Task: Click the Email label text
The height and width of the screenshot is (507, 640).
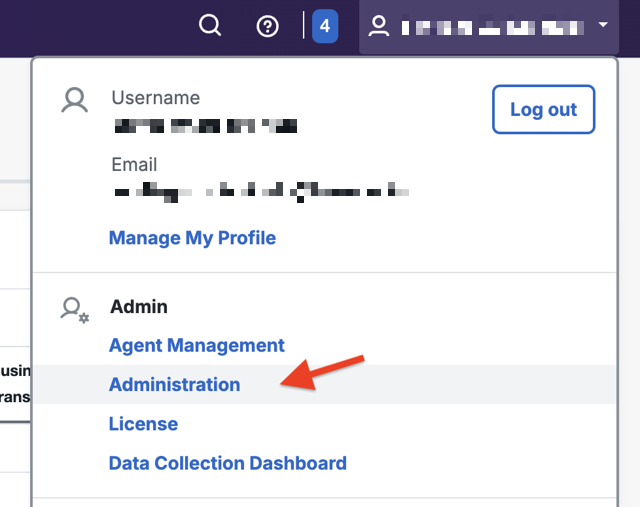Action: (135, 165)
